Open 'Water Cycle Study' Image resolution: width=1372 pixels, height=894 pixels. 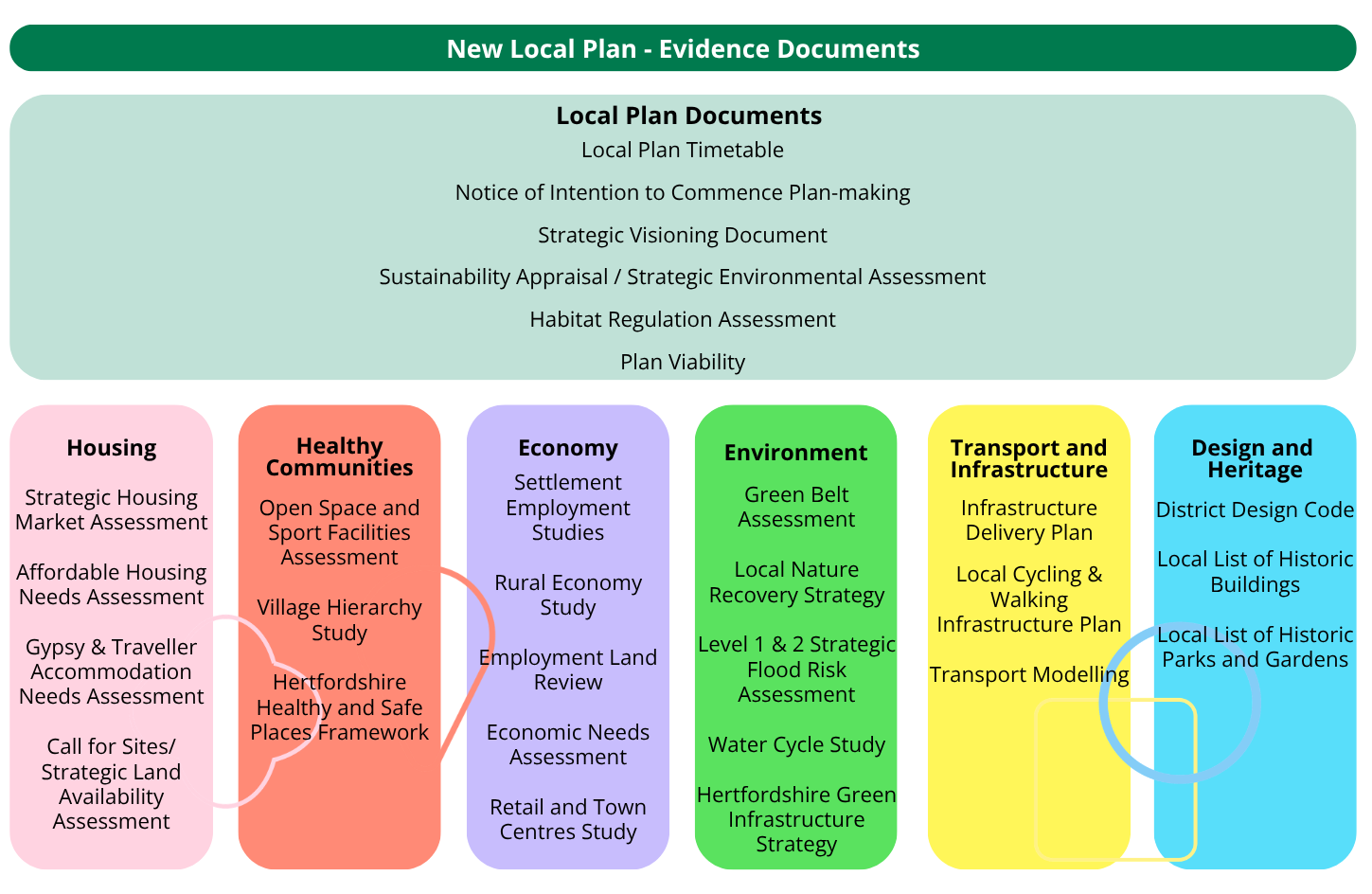click(x=796, y=745)
